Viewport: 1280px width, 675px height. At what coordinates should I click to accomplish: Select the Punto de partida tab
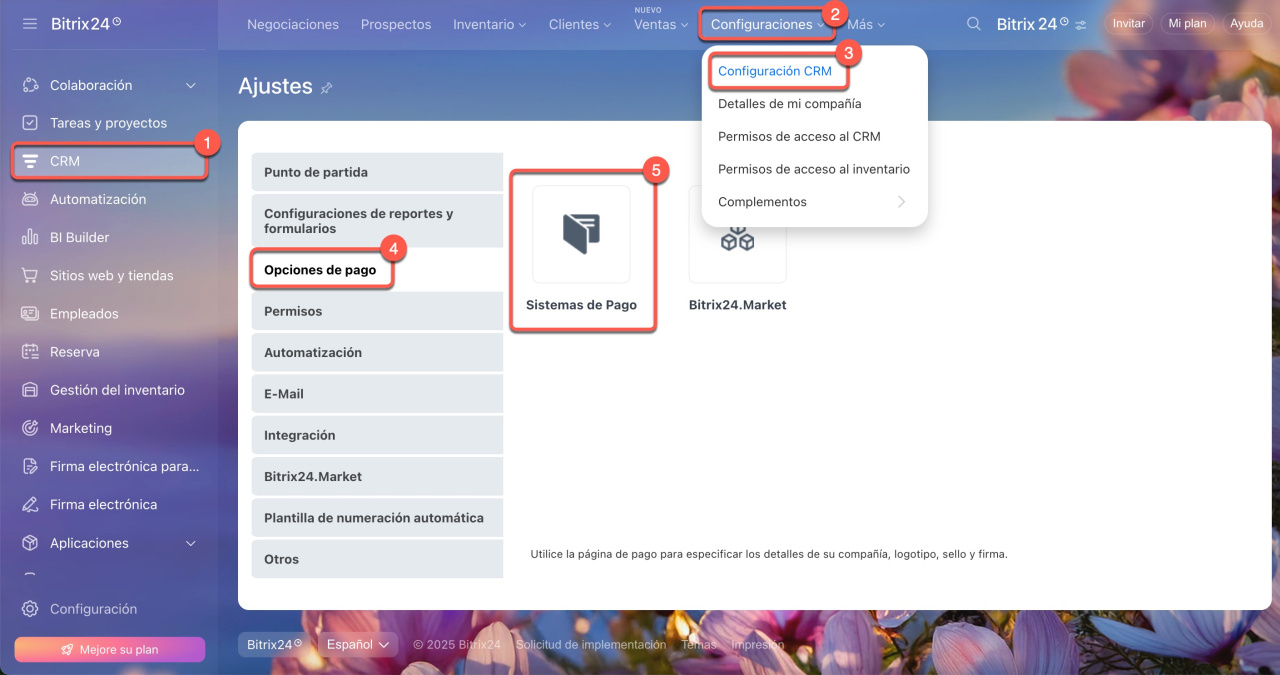377,172
